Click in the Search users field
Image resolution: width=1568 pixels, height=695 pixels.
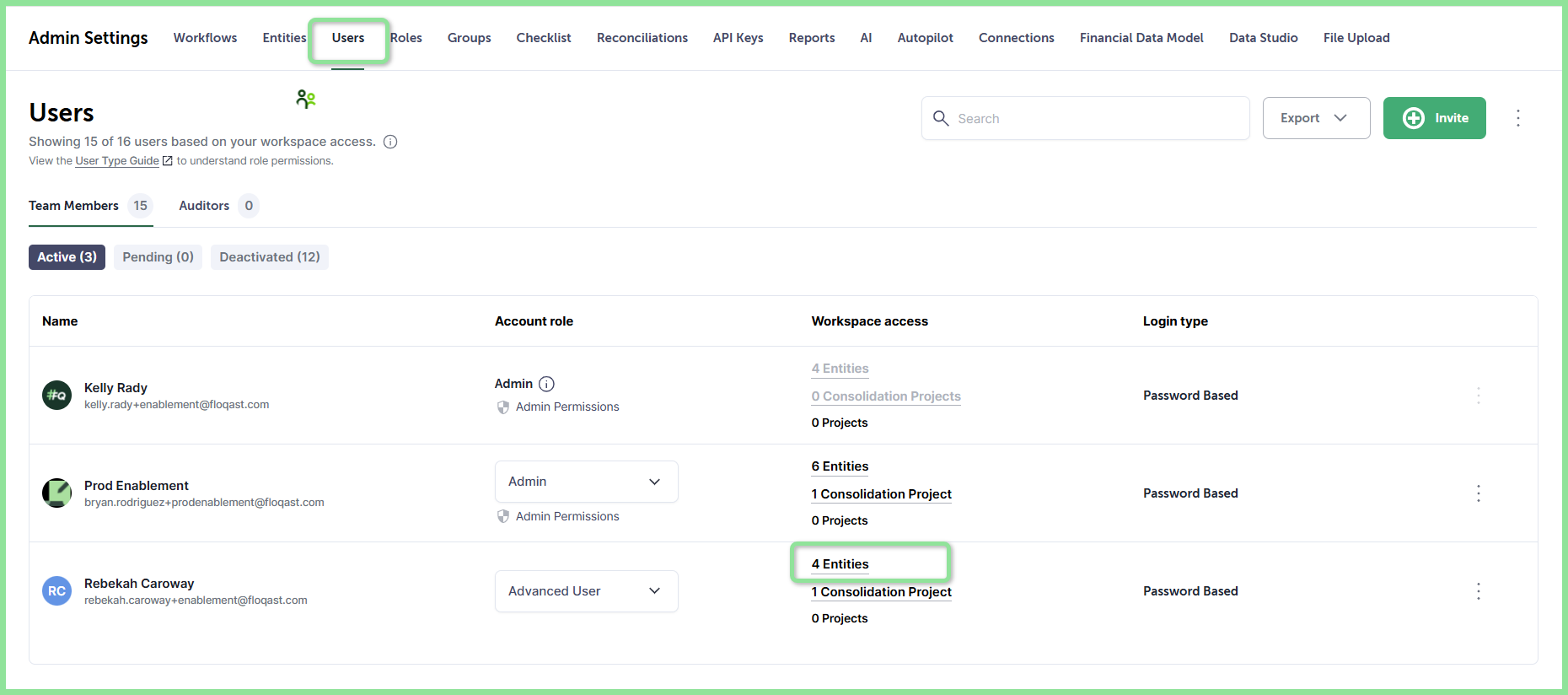click(1086, 118)
